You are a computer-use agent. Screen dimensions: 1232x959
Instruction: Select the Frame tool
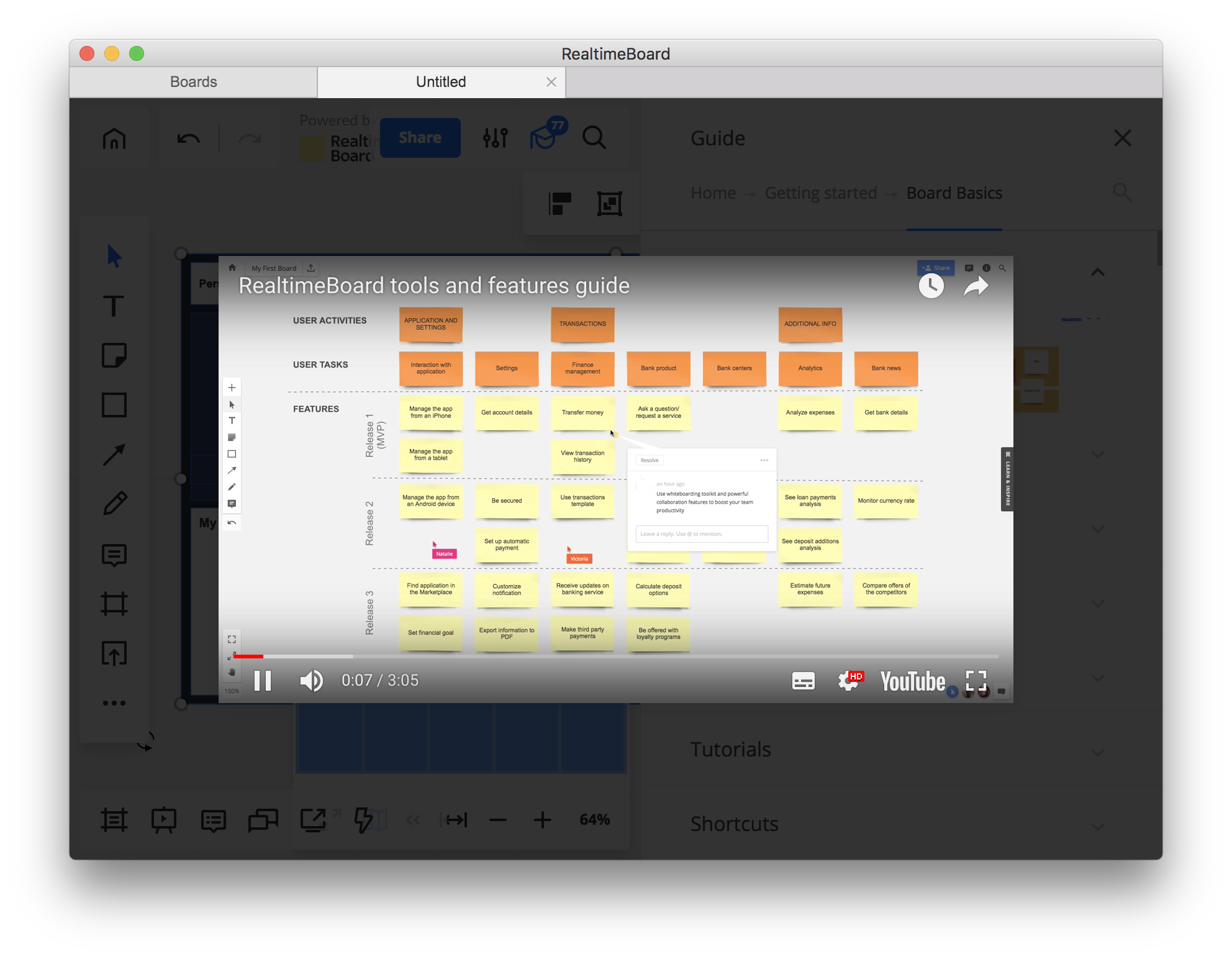[x=114, y=604]
